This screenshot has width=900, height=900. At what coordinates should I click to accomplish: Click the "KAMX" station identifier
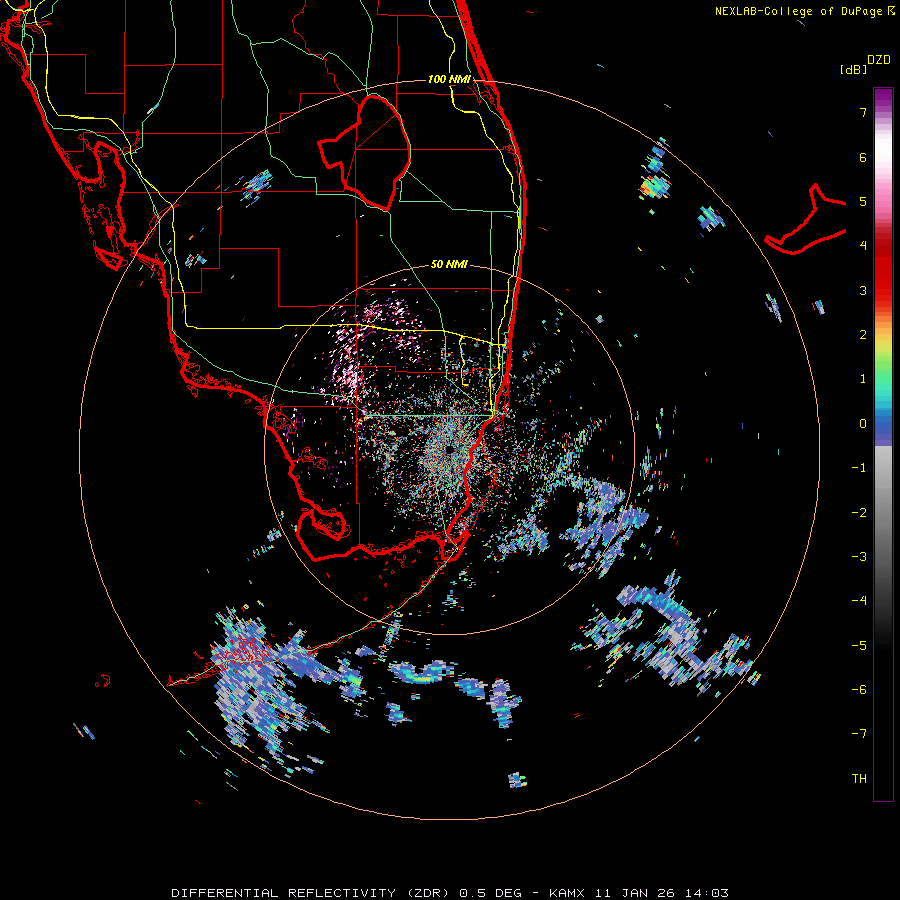tap(567, 893)
